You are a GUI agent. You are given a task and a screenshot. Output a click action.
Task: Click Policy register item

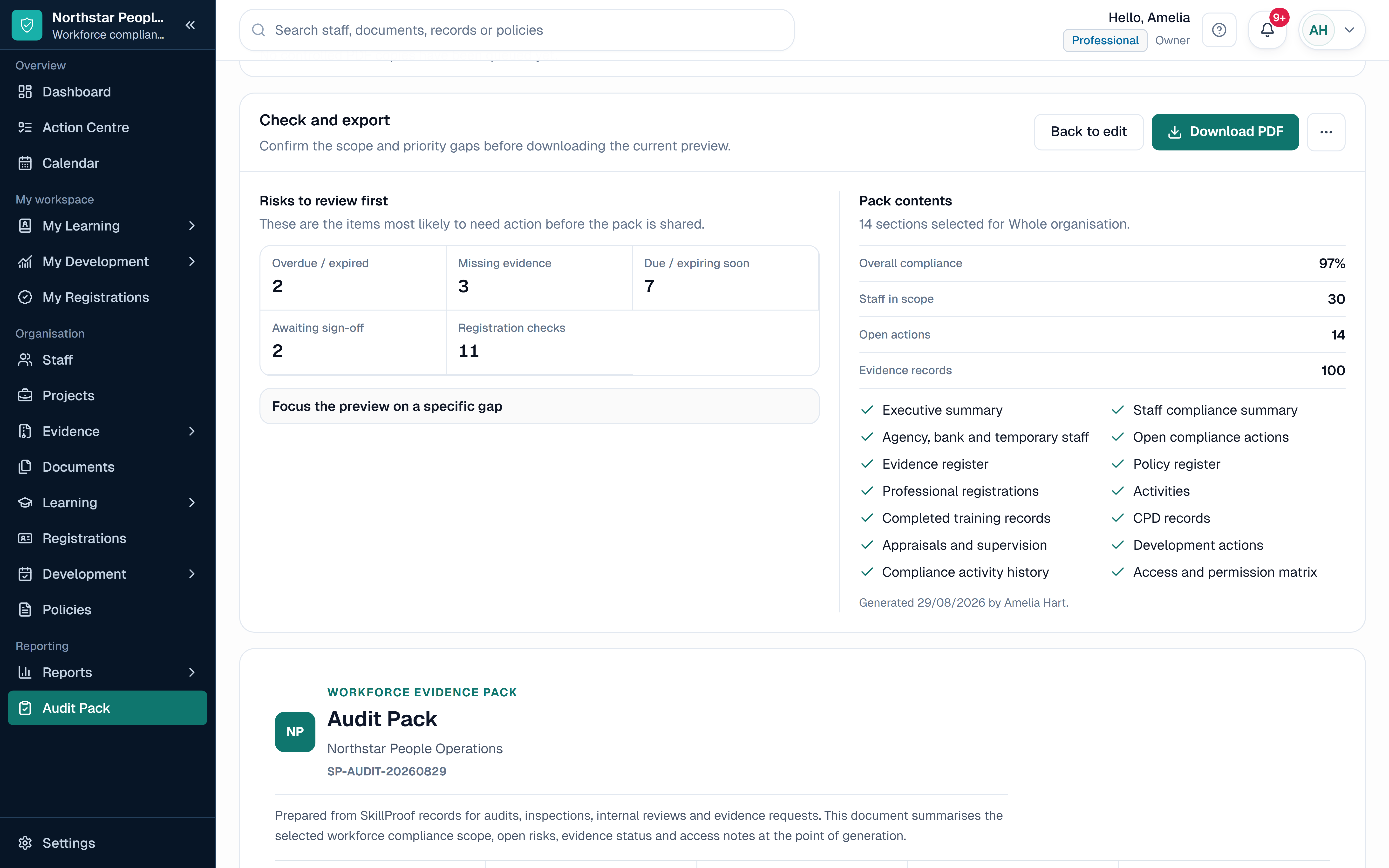1166,464
